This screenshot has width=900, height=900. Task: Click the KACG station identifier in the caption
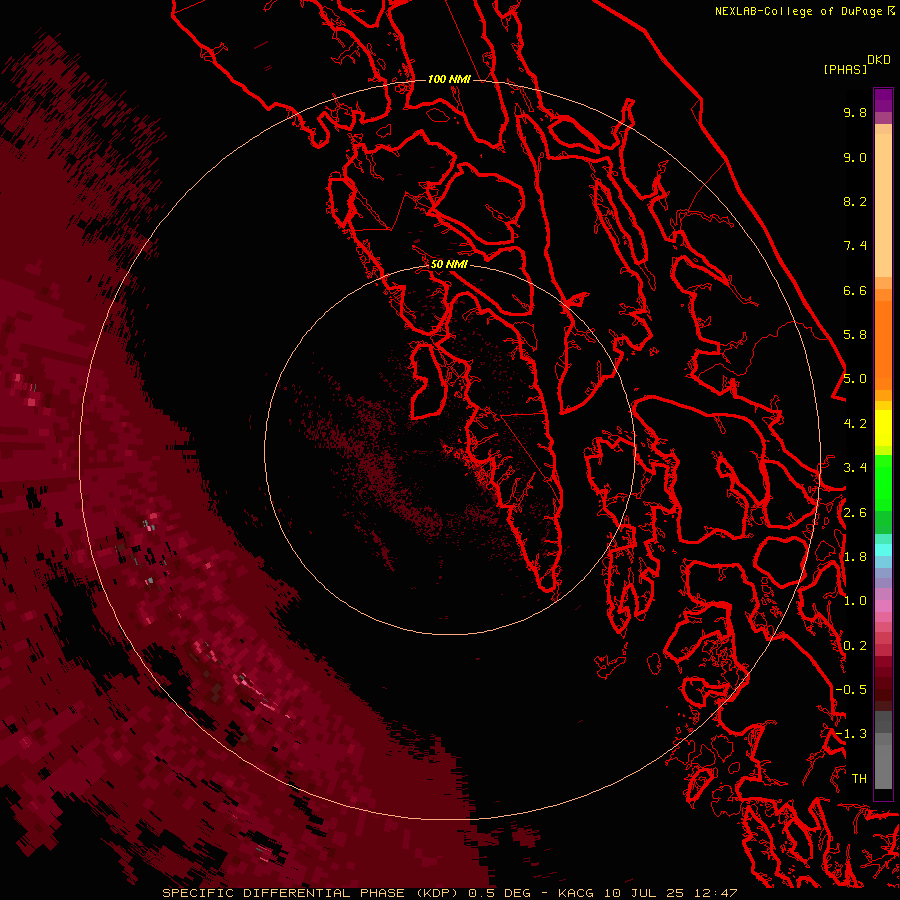pos(577,893)
